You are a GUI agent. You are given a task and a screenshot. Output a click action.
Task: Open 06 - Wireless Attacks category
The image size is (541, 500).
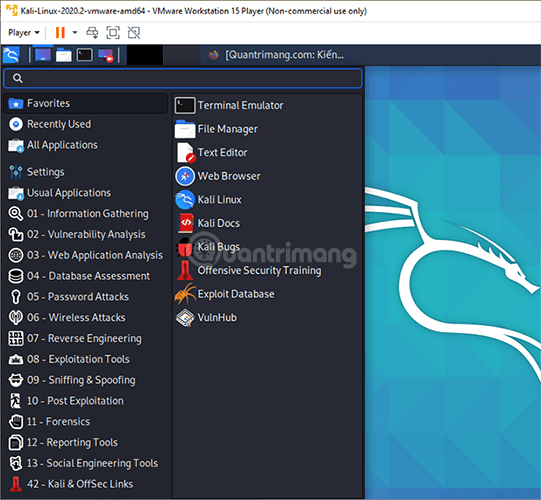tap(86, 317)
